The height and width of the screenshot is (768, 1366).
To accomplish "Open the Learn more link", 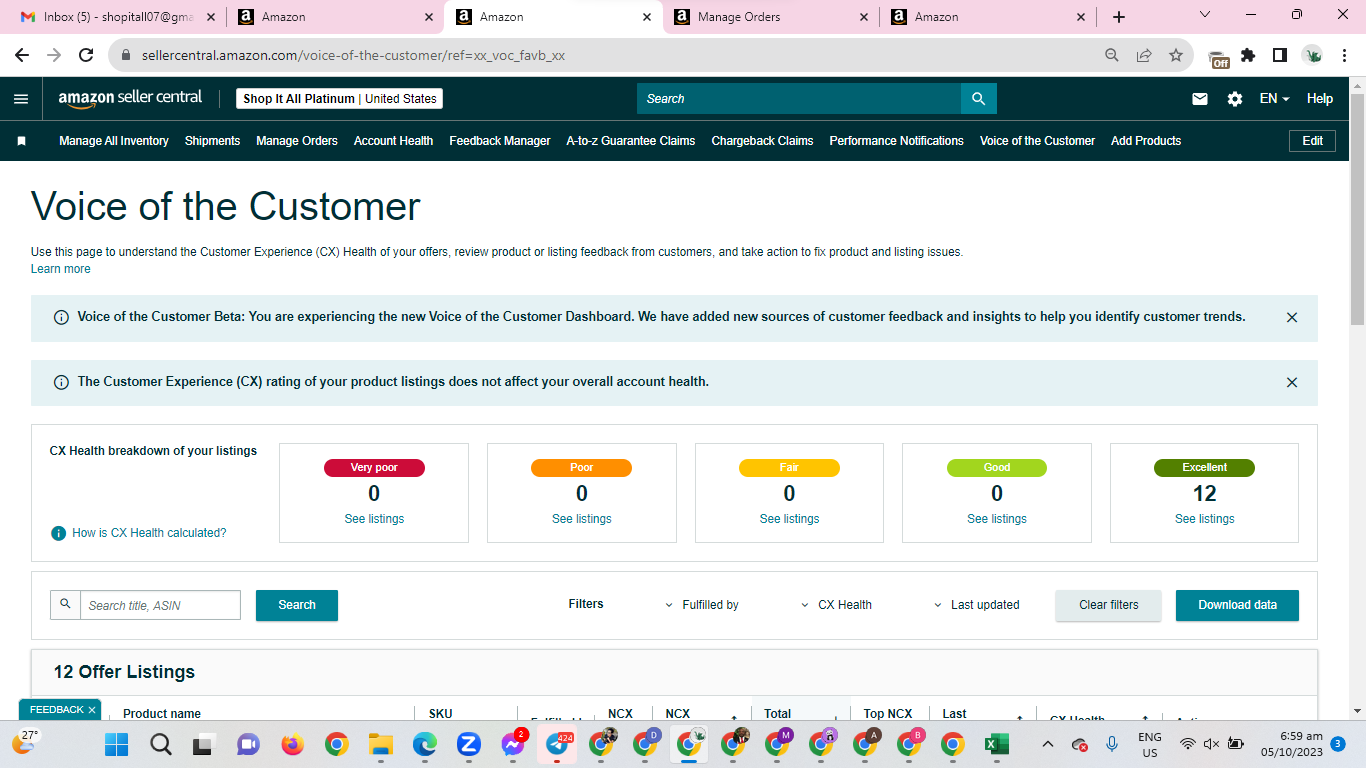I will coord(61,269).
